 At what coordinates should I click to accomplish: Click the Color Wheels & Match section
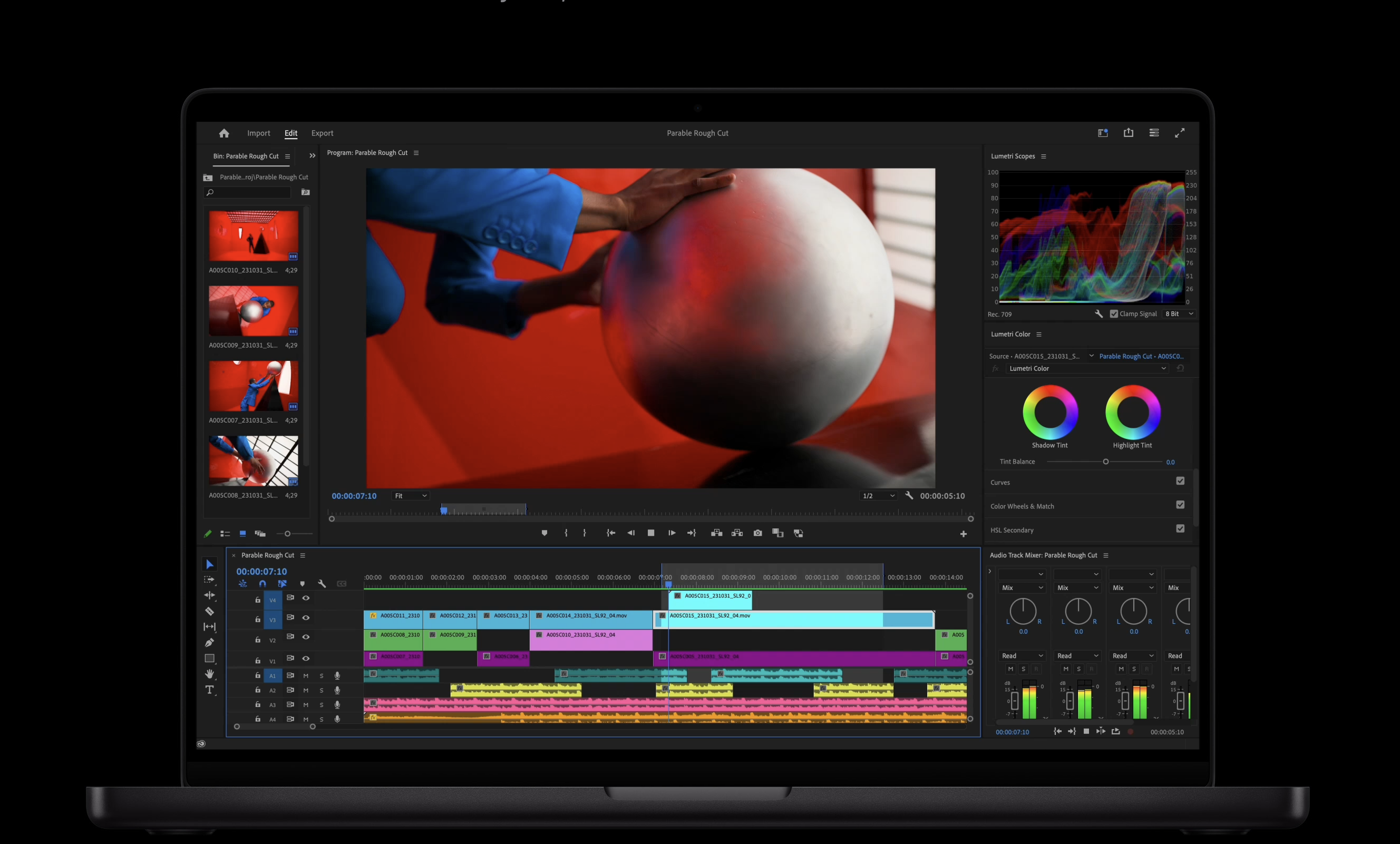pos(1022,506)
